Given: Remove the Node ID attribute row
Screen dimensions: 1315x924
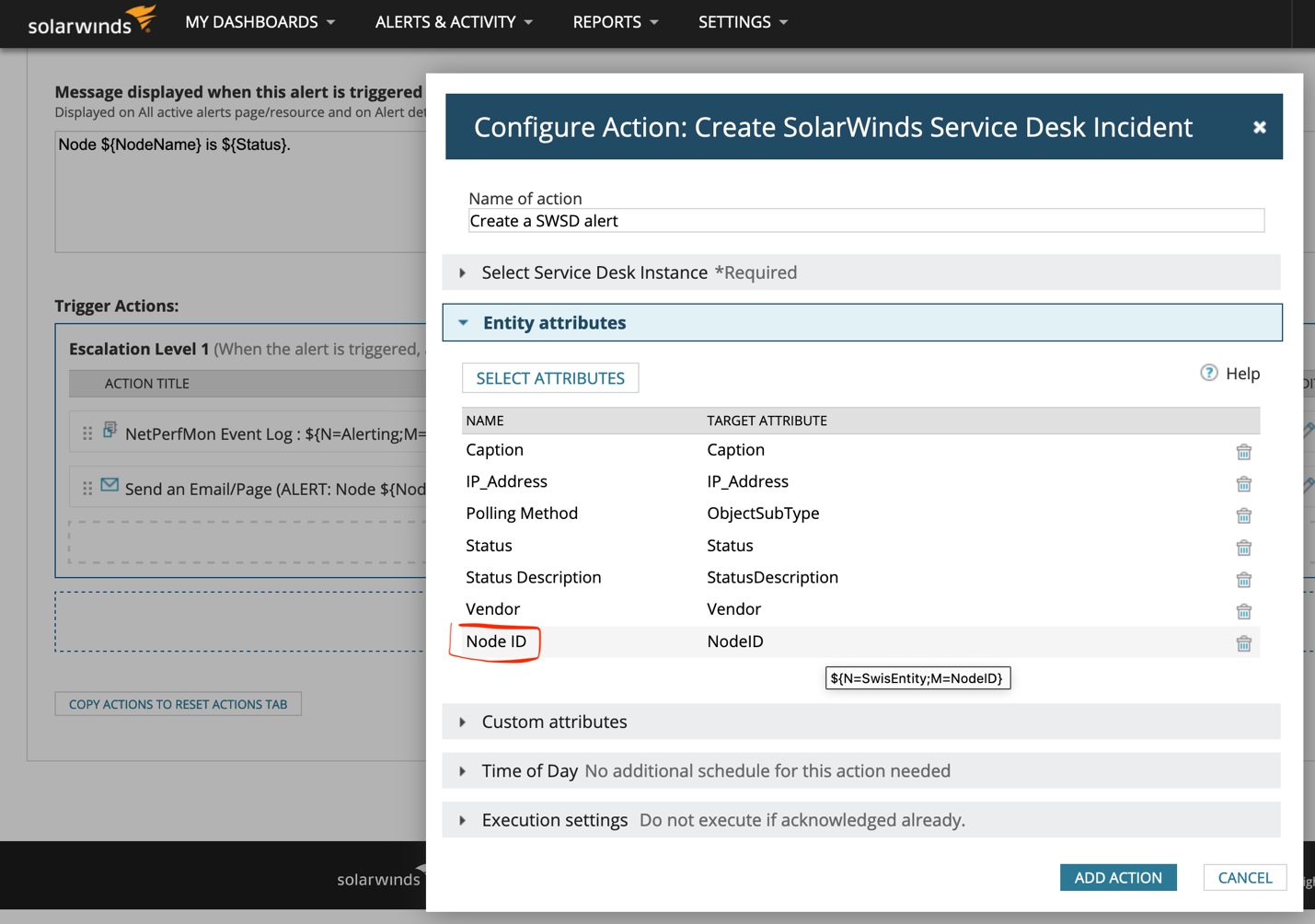Looking at the screenshot, I should (x=1243, y=643).
